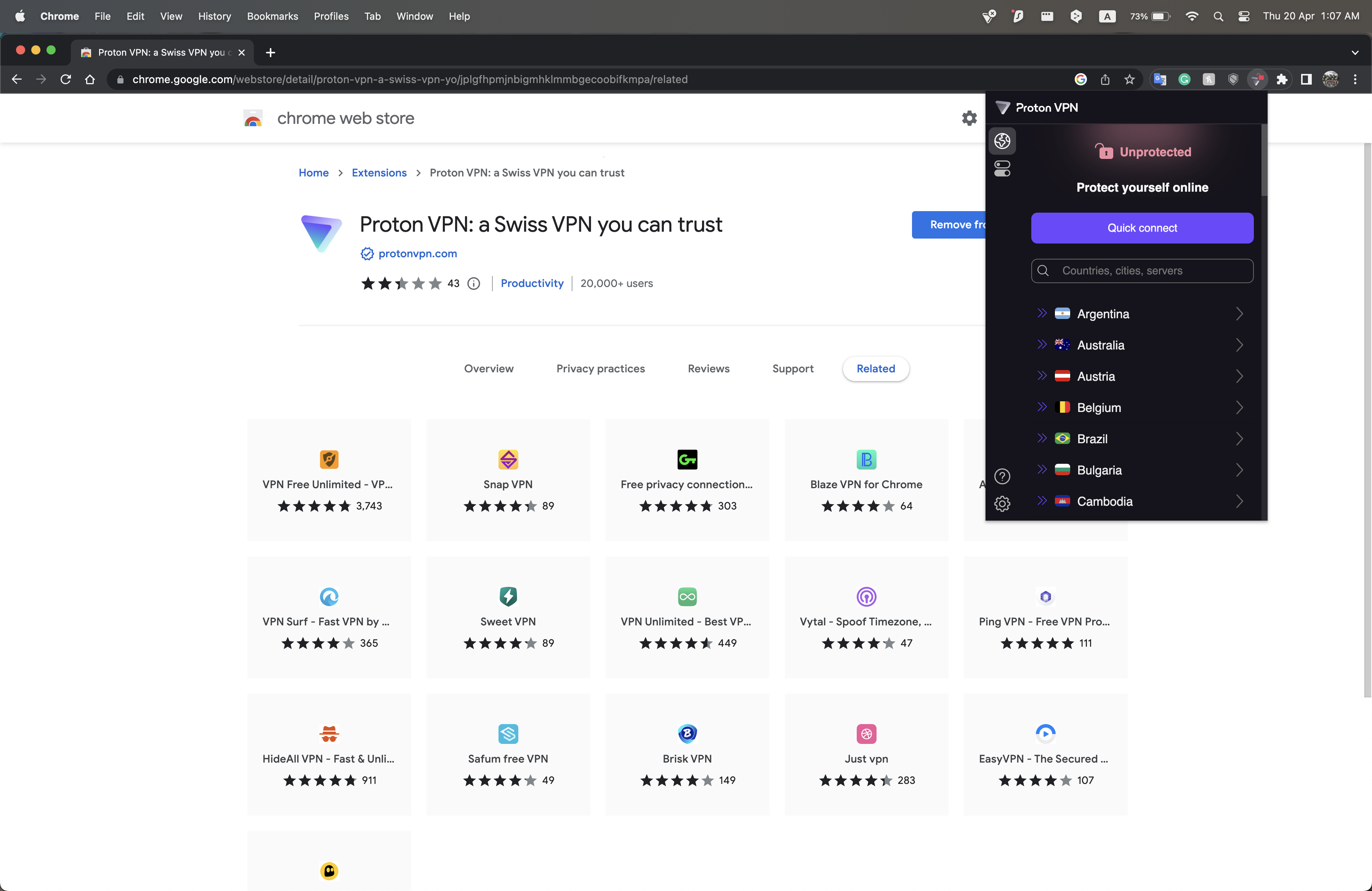Switch to the Reviews tab

(x=708, y=369)
